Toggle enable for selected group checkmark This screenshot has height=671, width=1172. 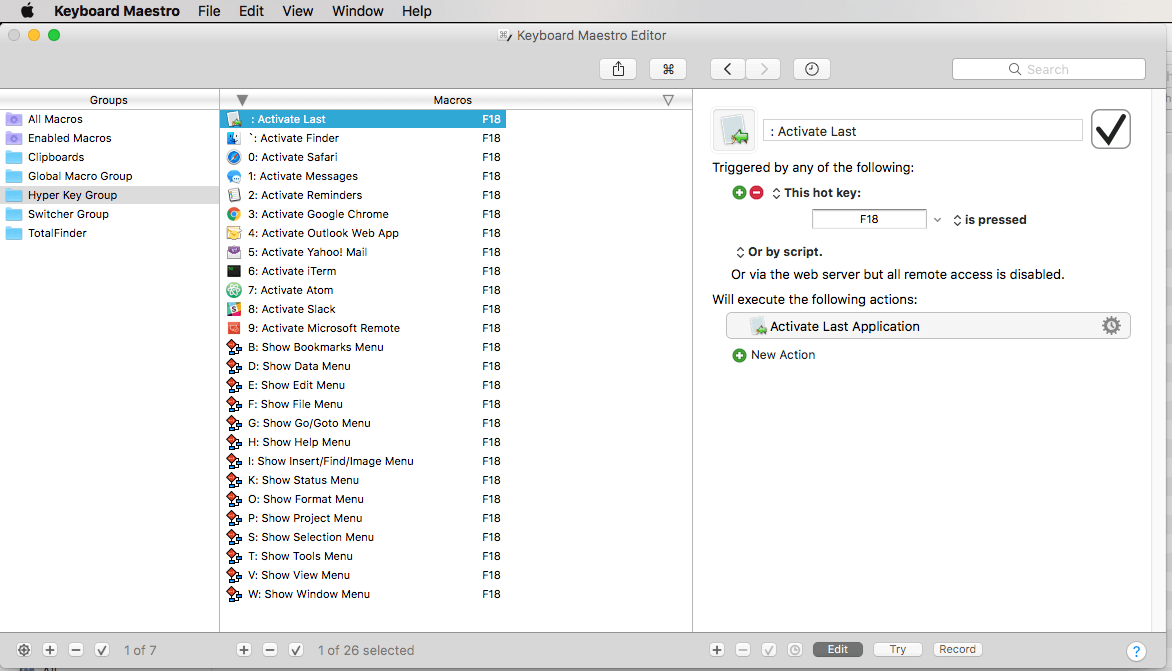(x=102, y=650)
